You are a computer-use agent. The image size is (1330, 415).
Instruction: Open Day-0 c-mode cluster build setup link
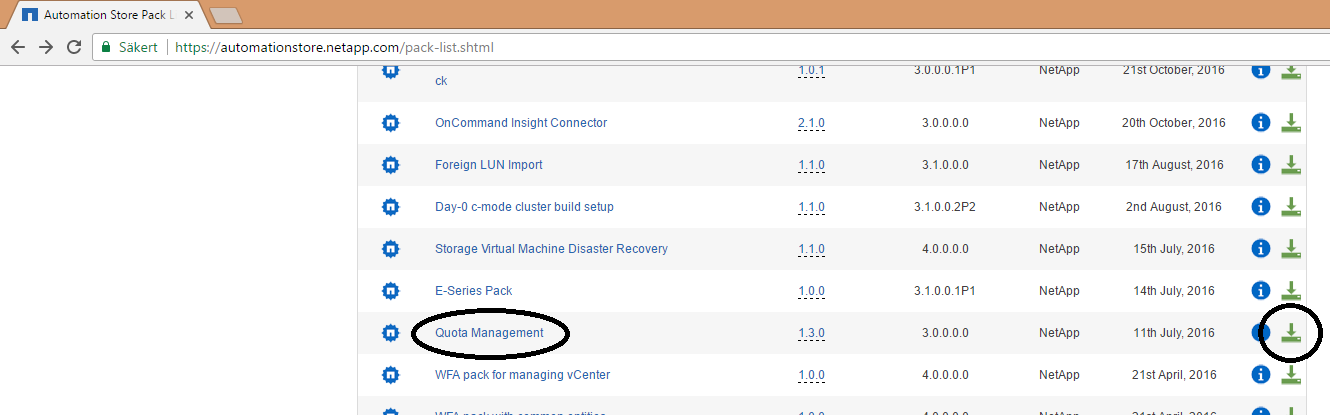coord(524,207)
